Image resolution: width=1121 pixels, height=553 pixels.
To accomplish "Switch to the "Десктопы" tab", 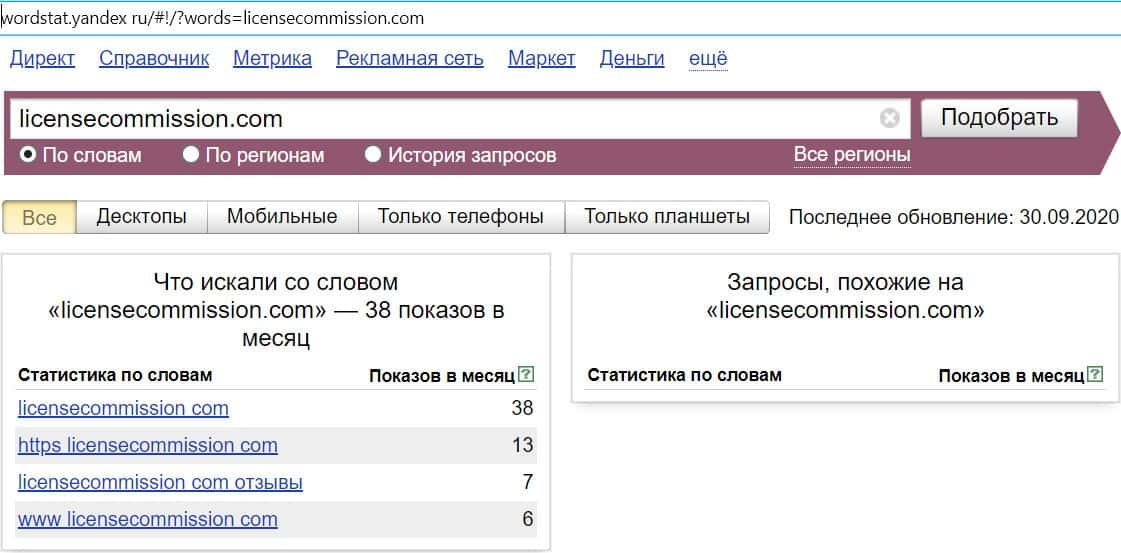I will (x=141, y=216).
